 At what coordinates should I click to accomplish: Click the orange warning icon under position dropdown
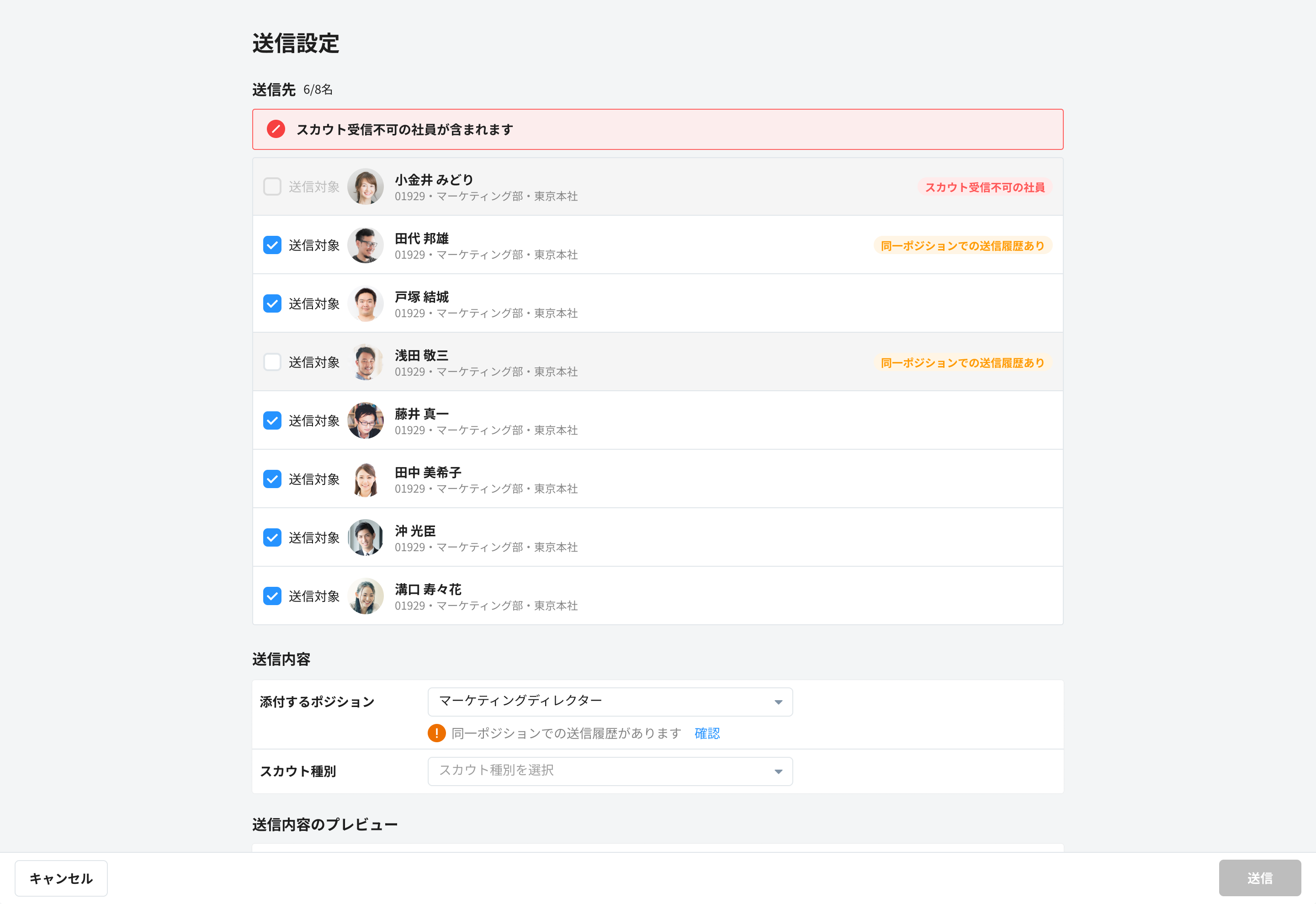[x=436, y=733]
